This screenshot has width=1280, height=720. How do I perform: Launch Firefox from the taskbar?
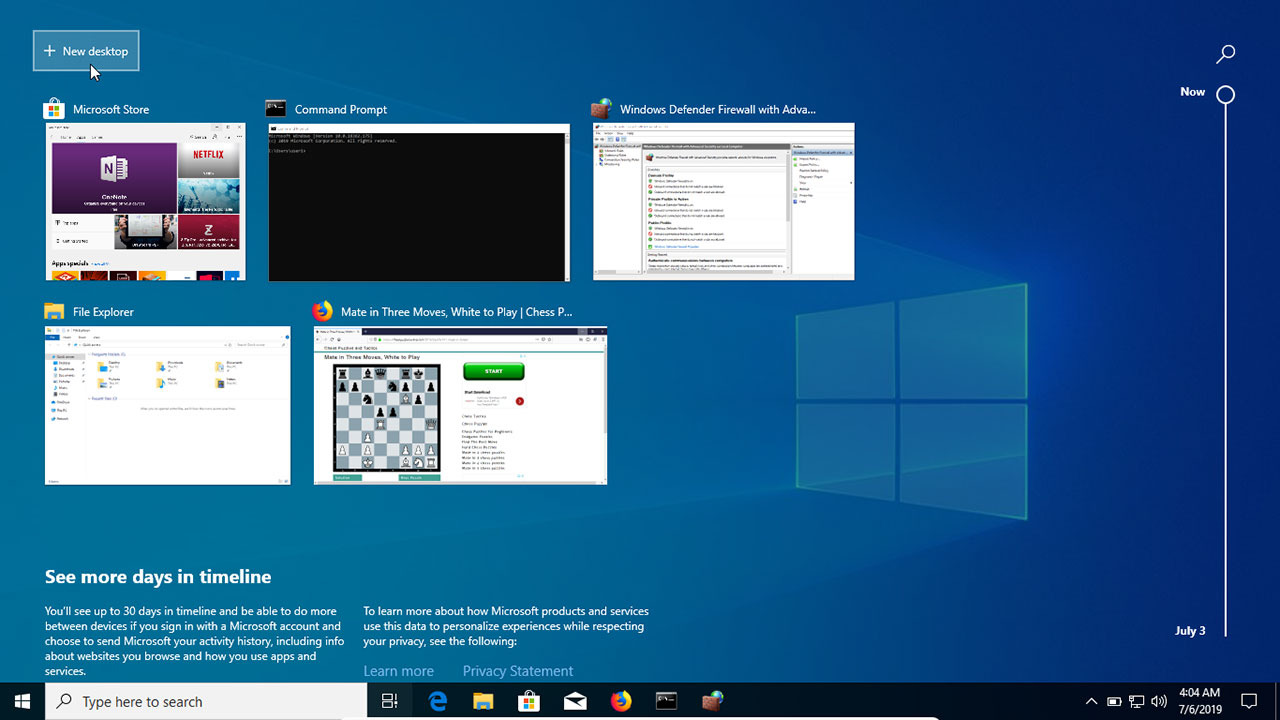(x=621, y=700)
